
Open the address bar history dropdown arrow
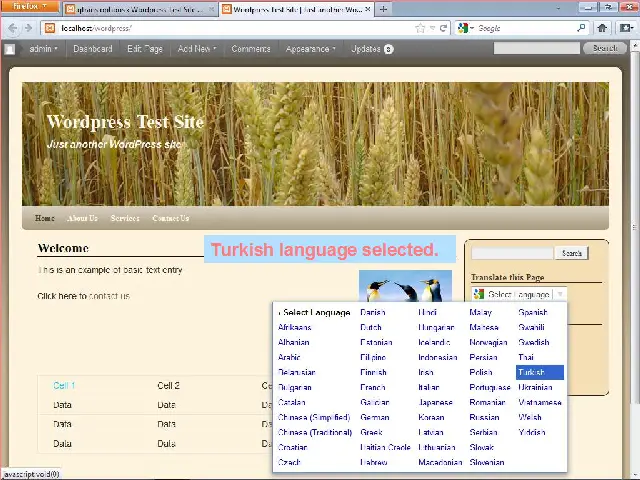[433, 28]
